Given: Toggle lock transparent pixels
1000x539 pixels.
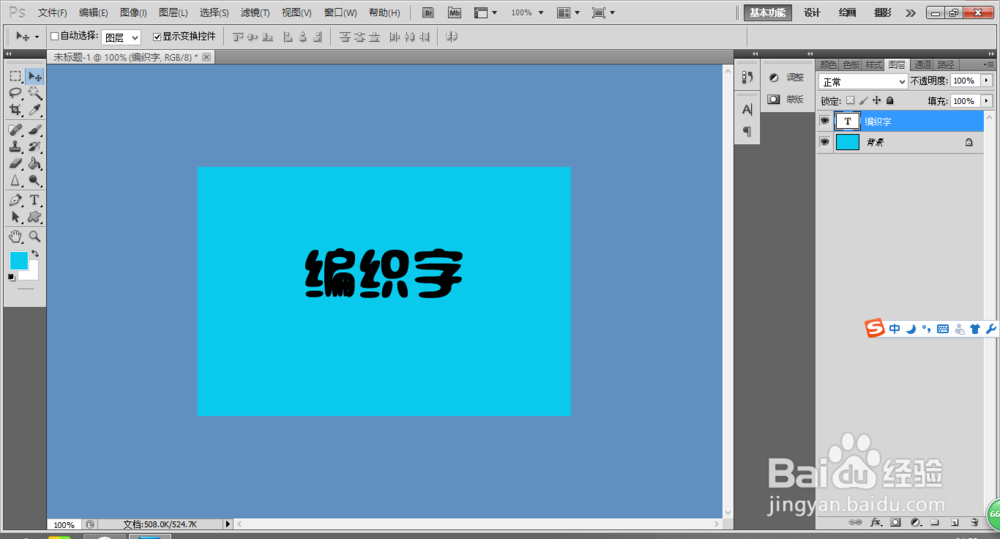Looking at the screenshot, I should [x=850, y=100].
